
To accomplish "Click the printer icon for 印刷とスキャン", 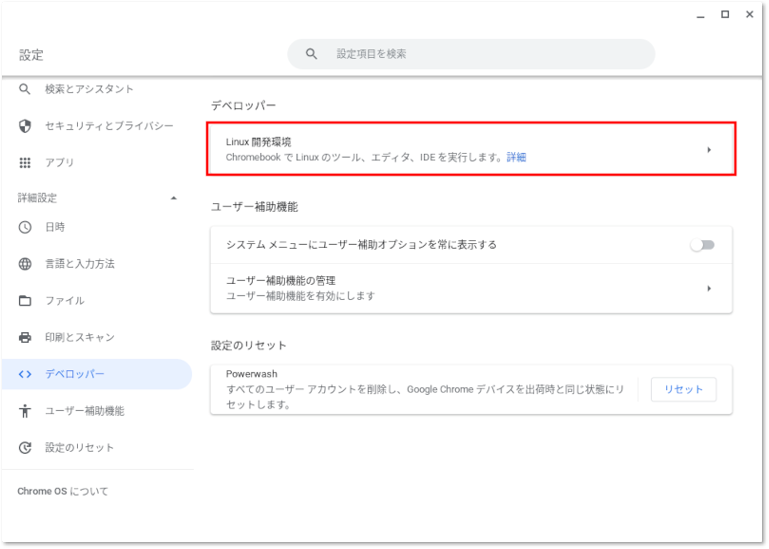I will tap(26, 338).
